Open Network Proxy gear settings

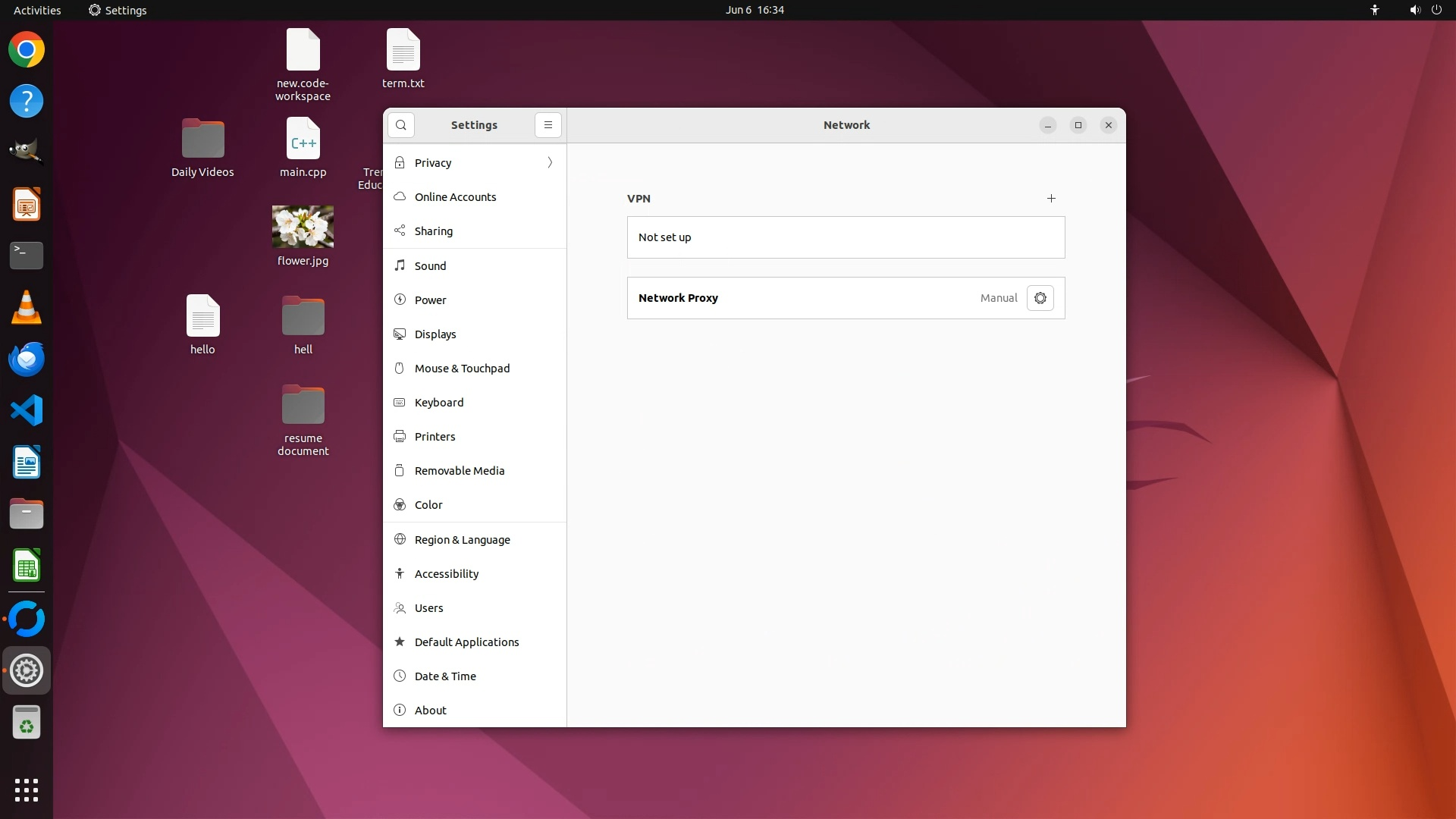click(1040, 298)
